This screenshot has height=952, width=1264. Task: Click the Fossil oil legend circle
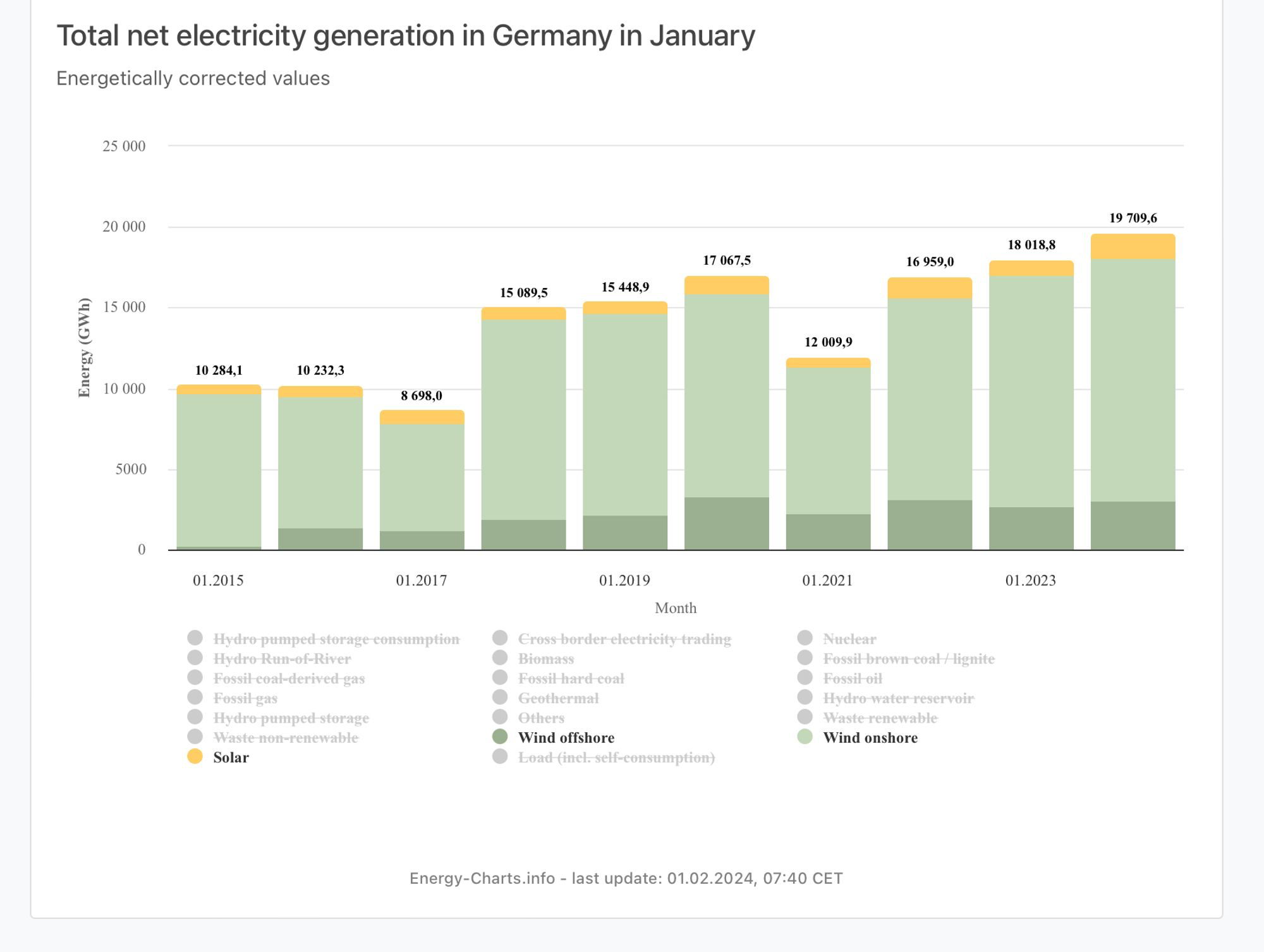point(805,677)
